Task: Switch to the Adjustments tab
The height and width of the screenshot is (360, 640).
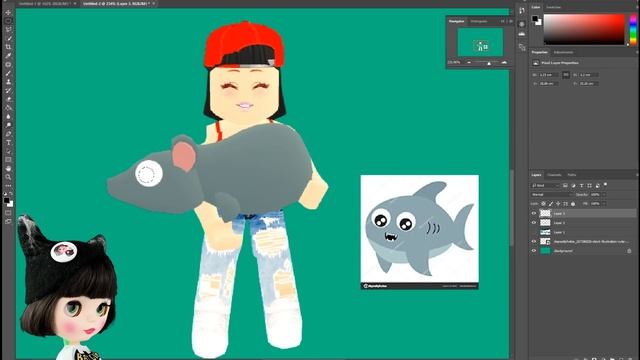Action: 563,52
